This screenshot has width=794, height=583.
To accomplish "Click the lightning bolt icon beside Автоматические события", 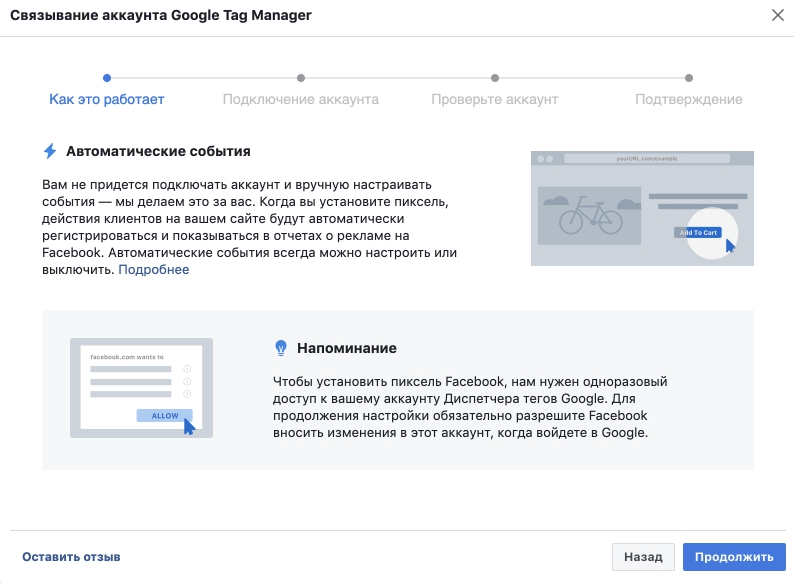I will click(x=50, y=151).
